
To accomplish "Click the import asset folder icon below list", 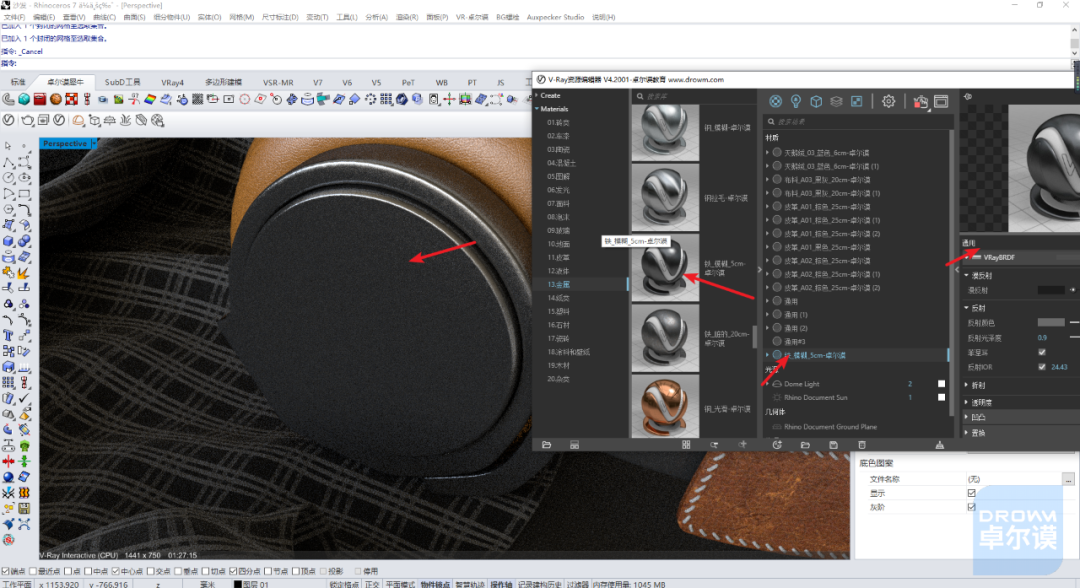I will [805, 445].
